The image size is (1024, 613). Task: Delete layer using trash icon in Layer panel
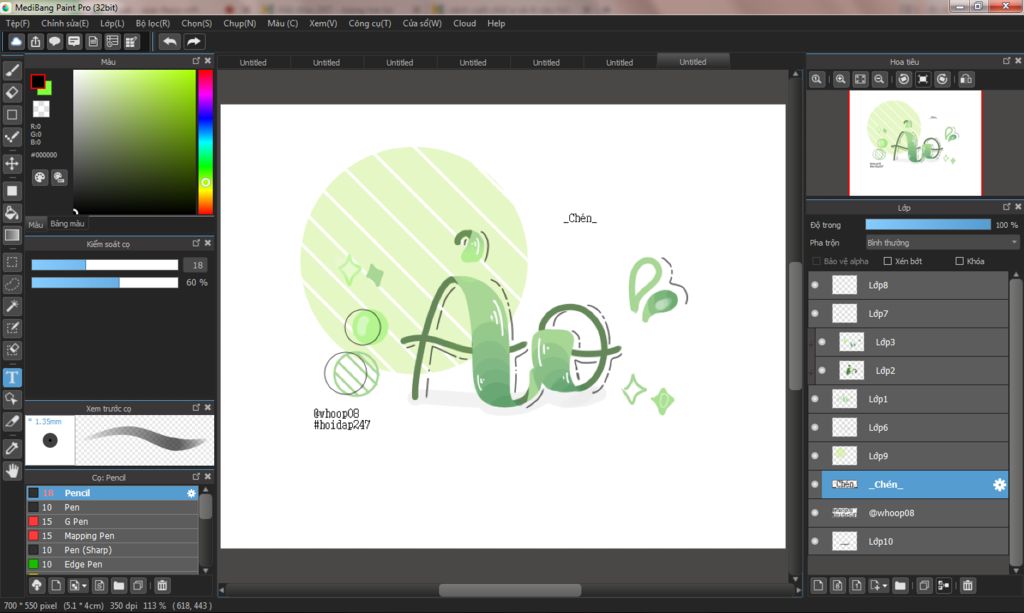(x=967, y=586)
